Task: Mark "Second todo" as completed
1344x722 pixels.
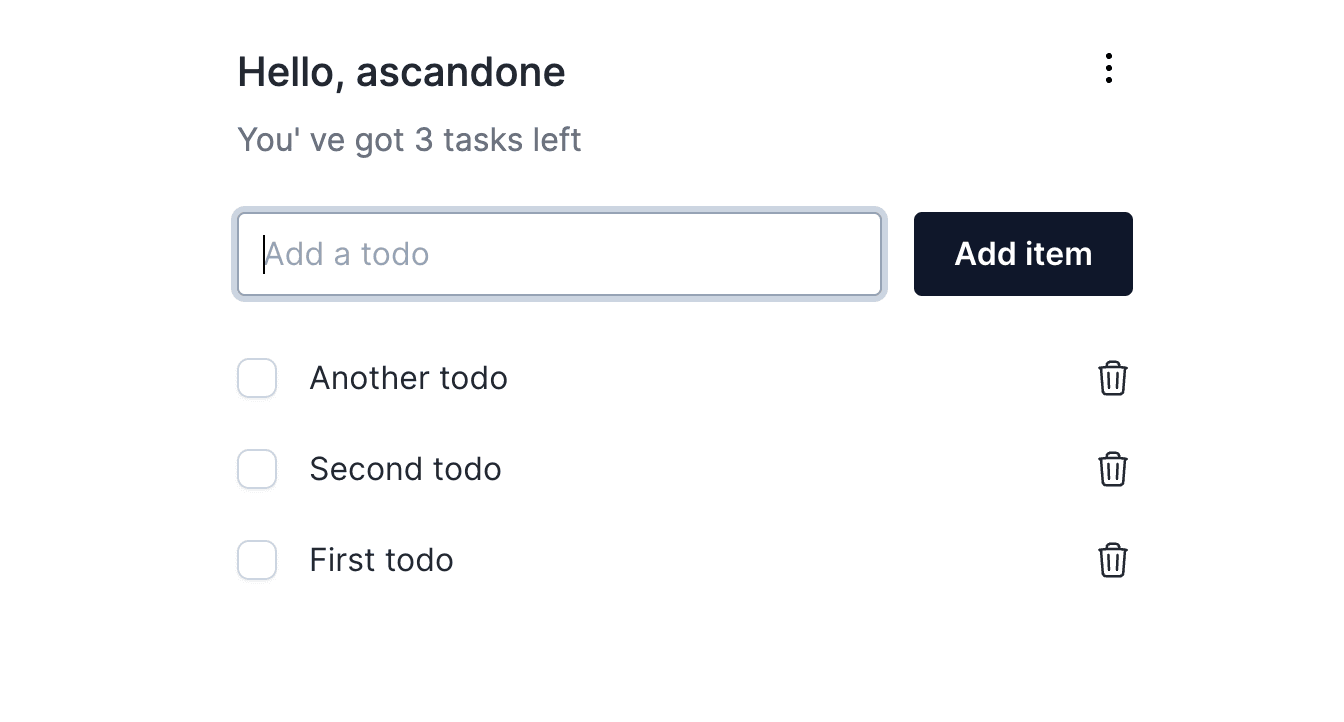Action: 257,469
